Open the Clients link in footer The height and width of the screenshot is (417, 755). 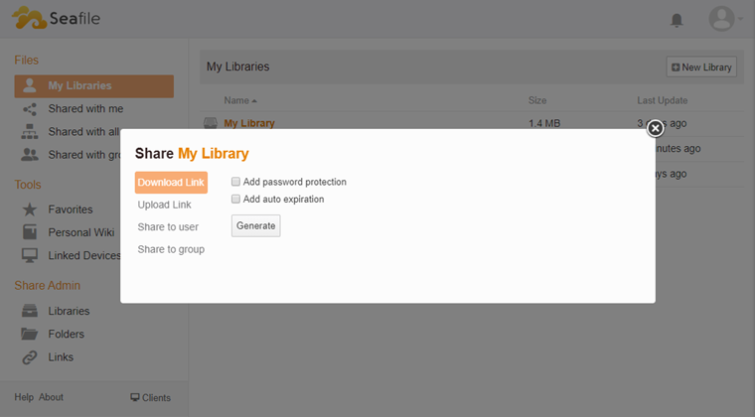tap(151, 398)
